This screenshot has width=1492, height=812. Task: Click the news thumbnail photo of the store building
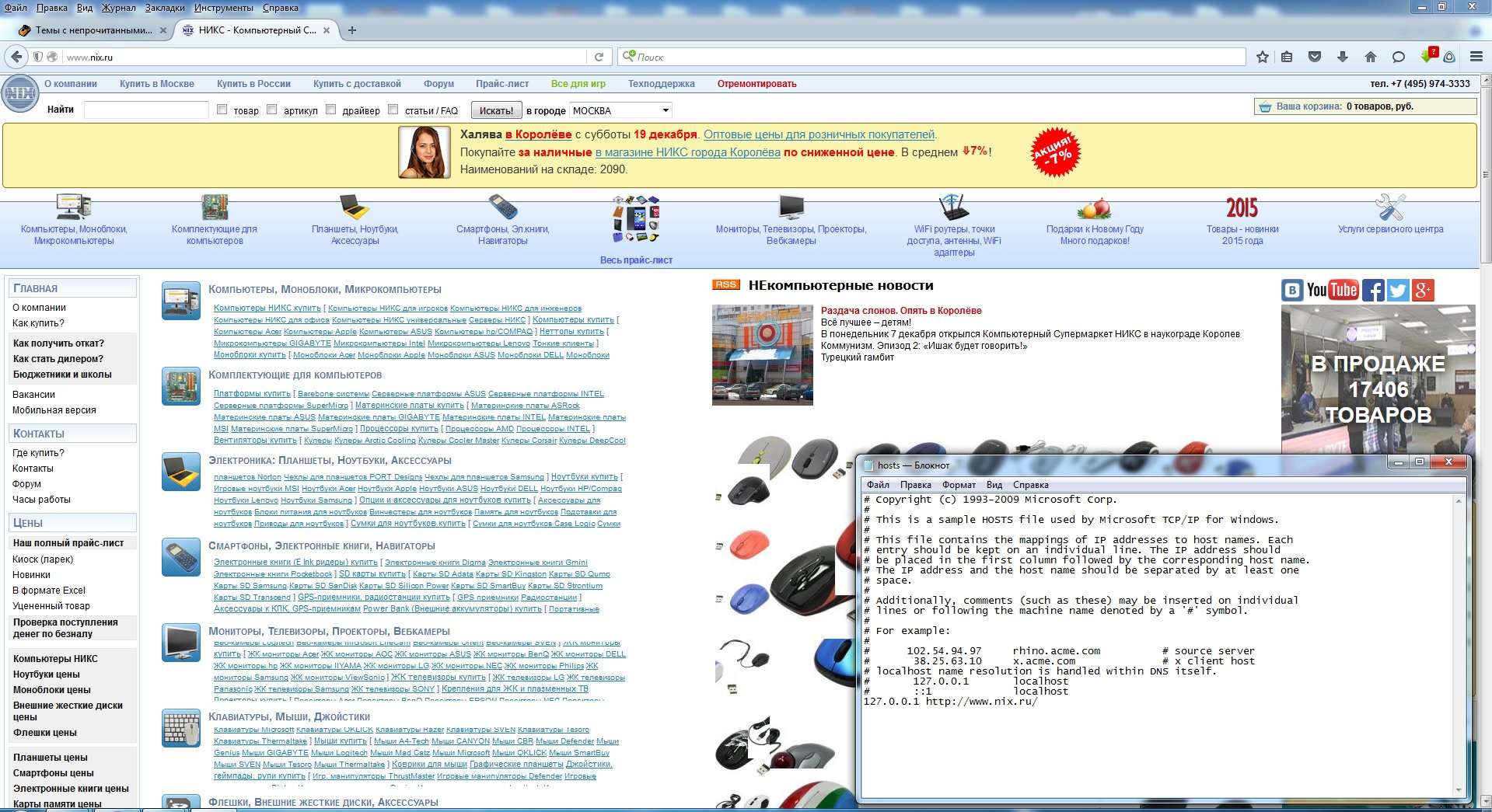point(763,355)
